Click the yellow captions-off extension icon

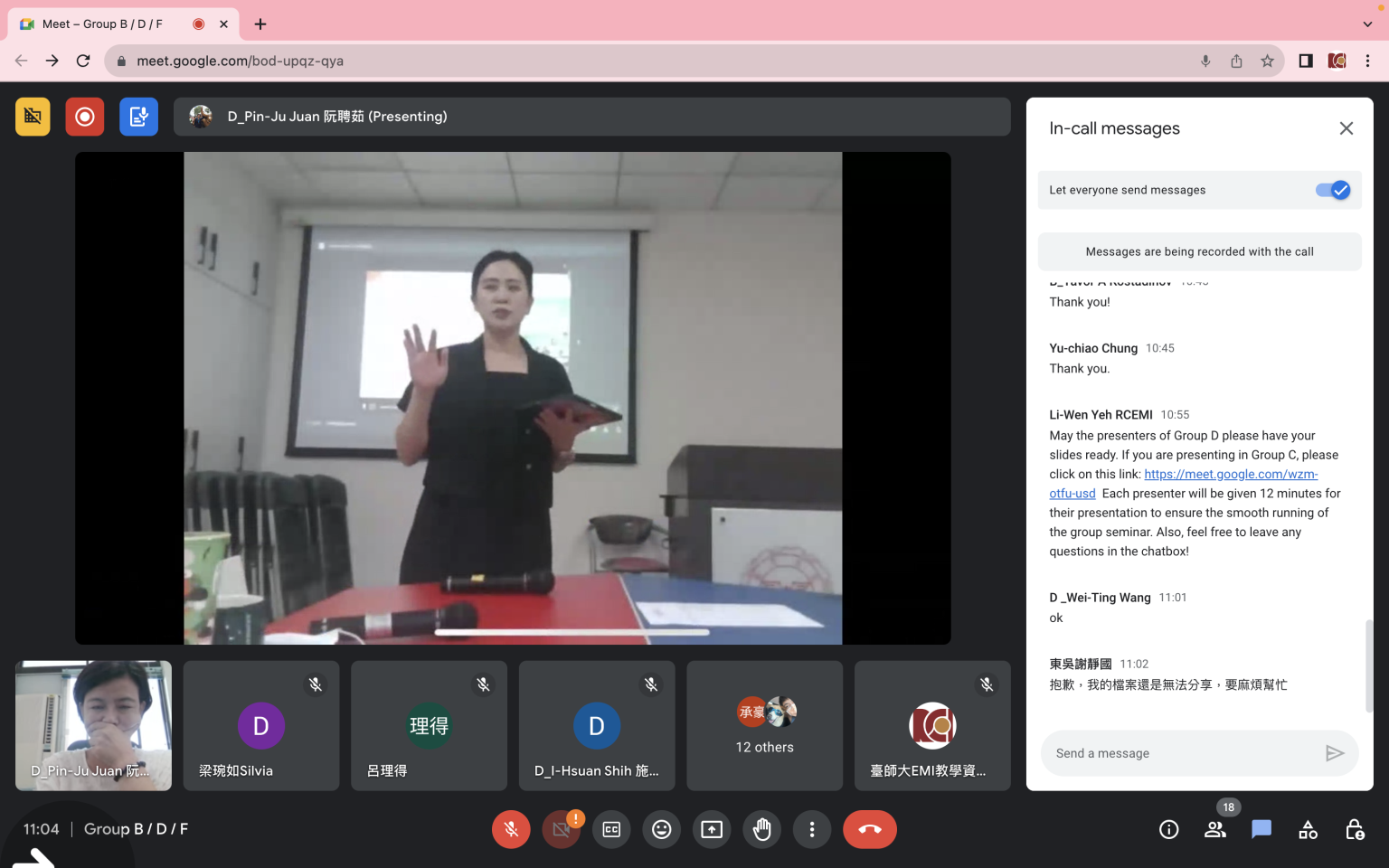coord(33,117)
